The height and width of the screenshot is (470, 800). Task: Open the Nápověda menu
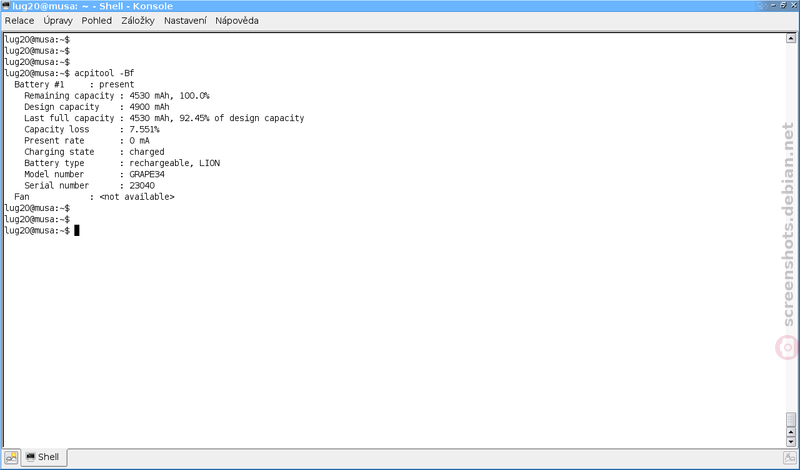(237, 21)
